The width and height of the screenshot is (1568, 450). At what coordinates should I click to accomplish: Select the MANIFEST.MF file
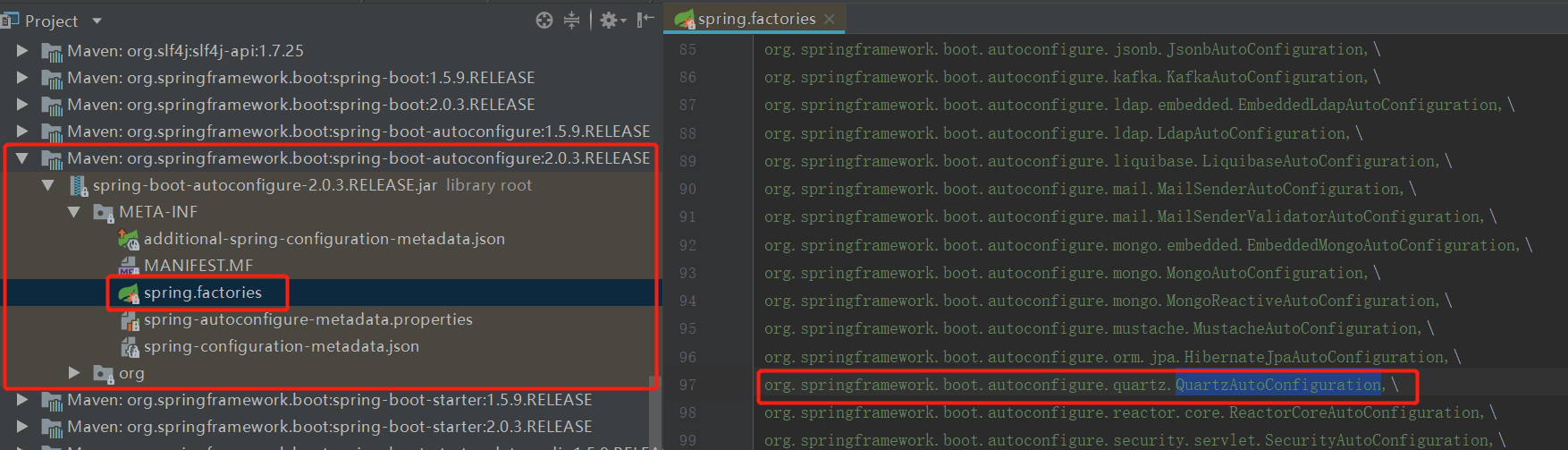pos(198,266)
